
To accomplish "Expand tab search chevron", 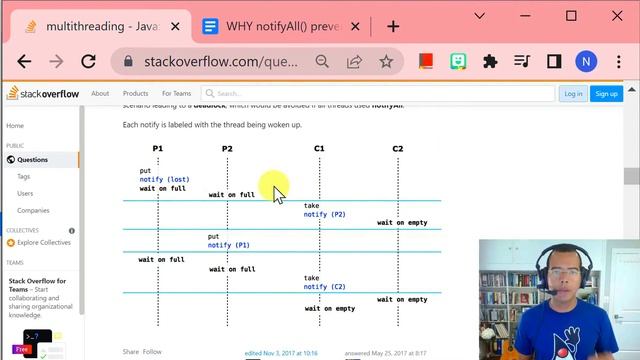I will click(x=480, y=16).
